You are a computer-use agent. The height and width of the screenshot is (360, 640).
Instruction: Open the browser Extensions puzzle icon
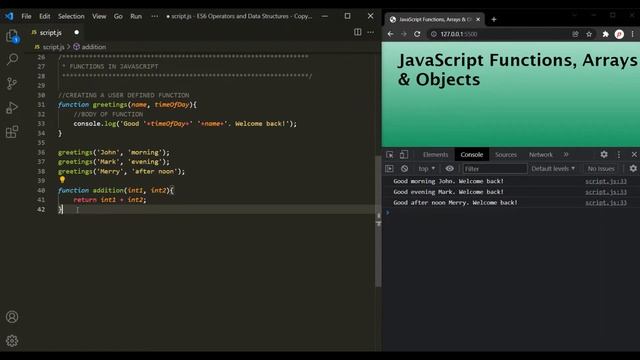coord(605,34)
